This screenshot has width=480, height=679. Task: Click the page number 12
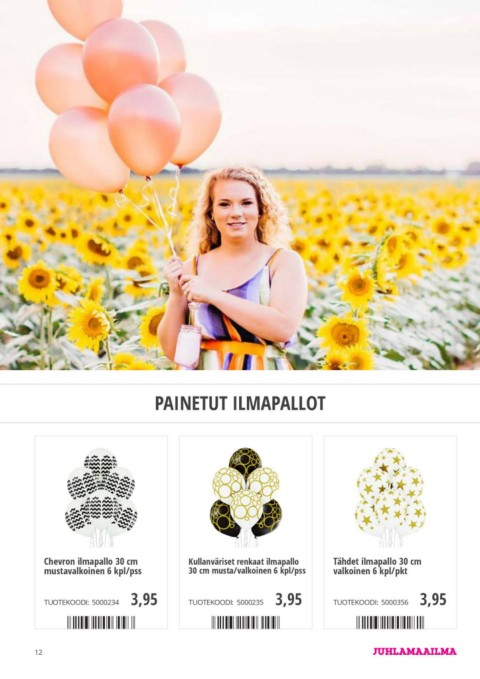[x=39, y=652]
